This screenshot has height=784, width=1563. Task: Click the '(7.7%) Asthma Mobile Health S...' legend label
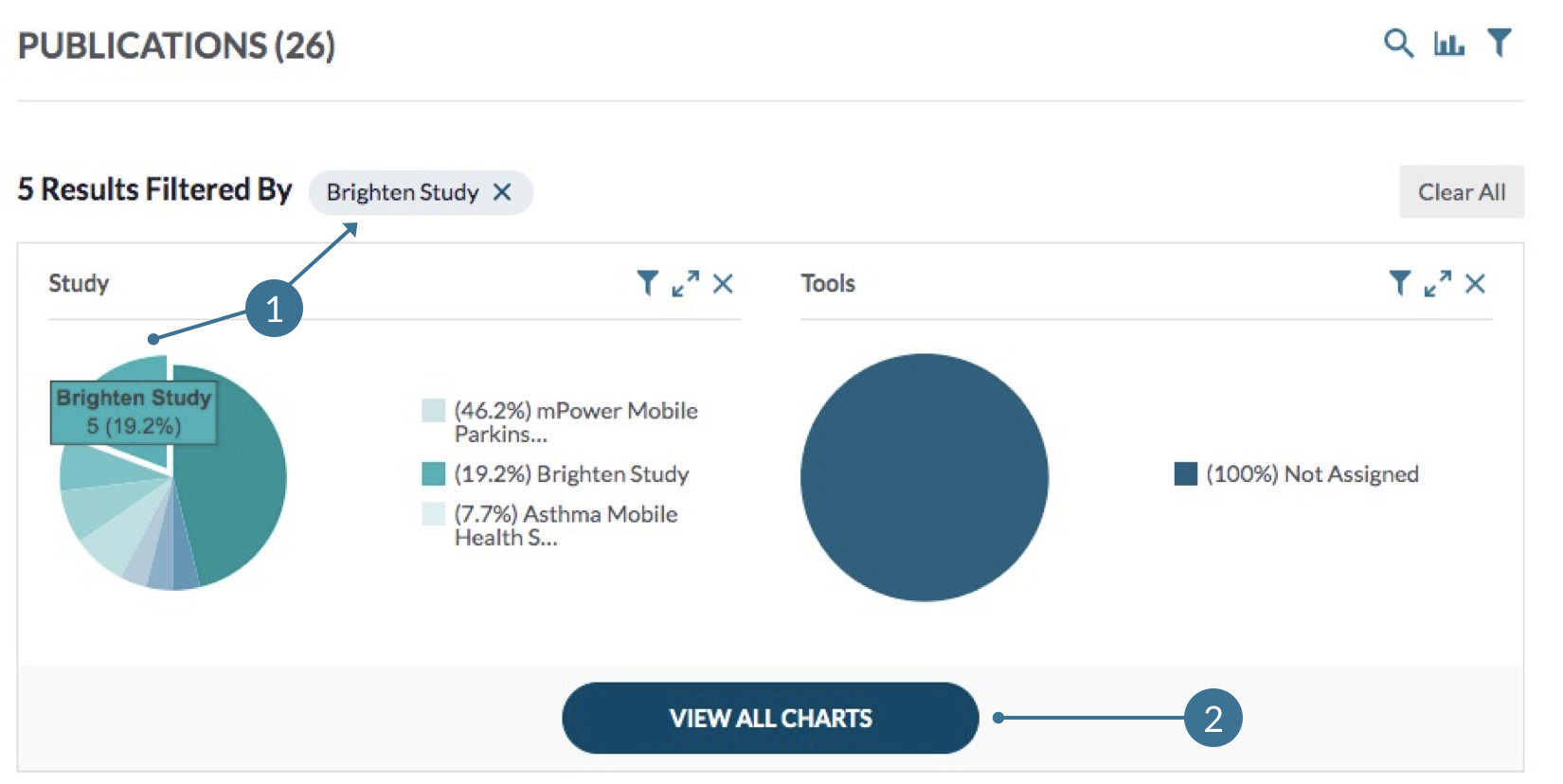(566, 526)
